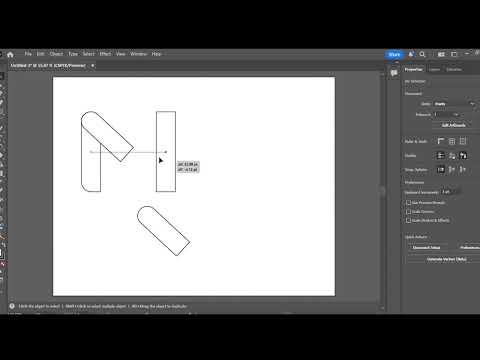Open the Object menu

pos(56,54)
